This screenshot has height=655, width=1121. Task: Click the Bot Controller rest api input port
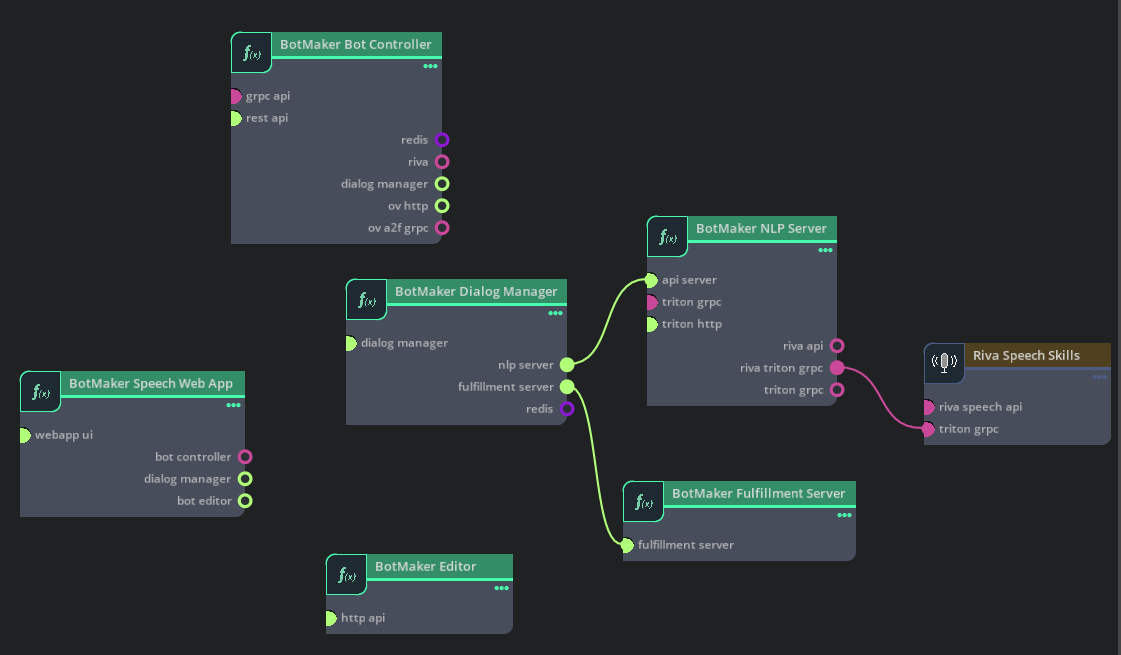tap(236, 118)
